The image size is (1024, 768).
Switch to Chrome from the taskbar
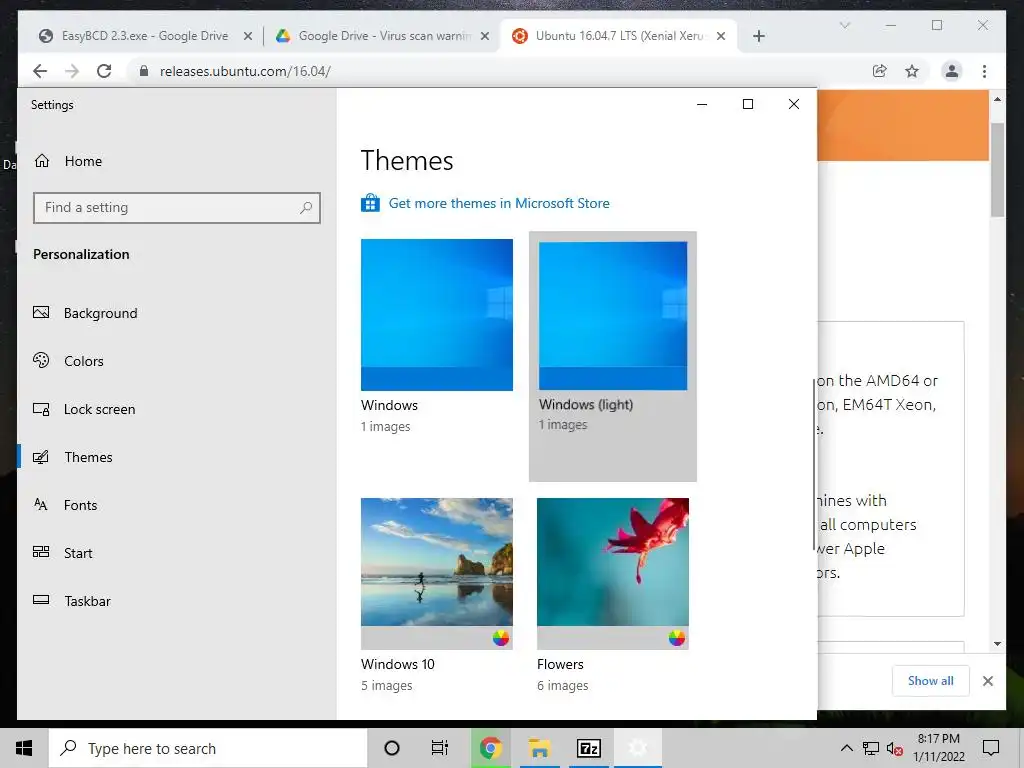490,748
